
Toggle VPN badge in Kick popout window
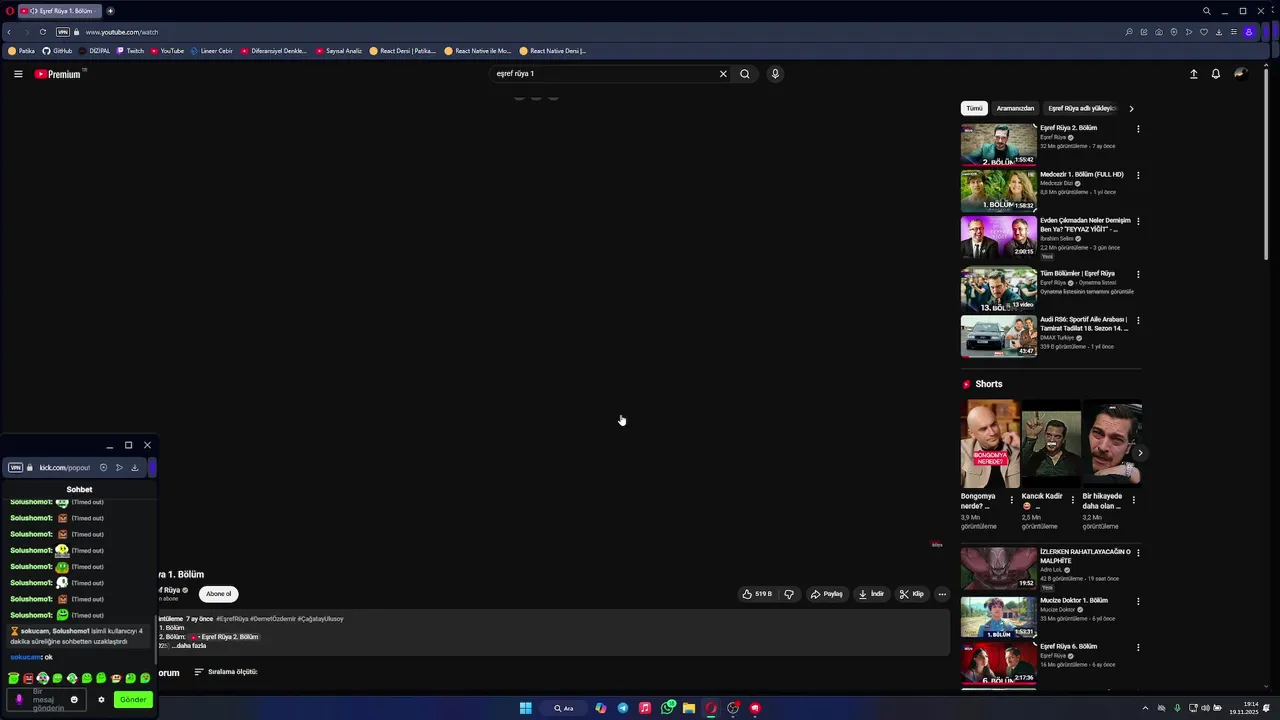pyautogui.click(x=15, y=468)
